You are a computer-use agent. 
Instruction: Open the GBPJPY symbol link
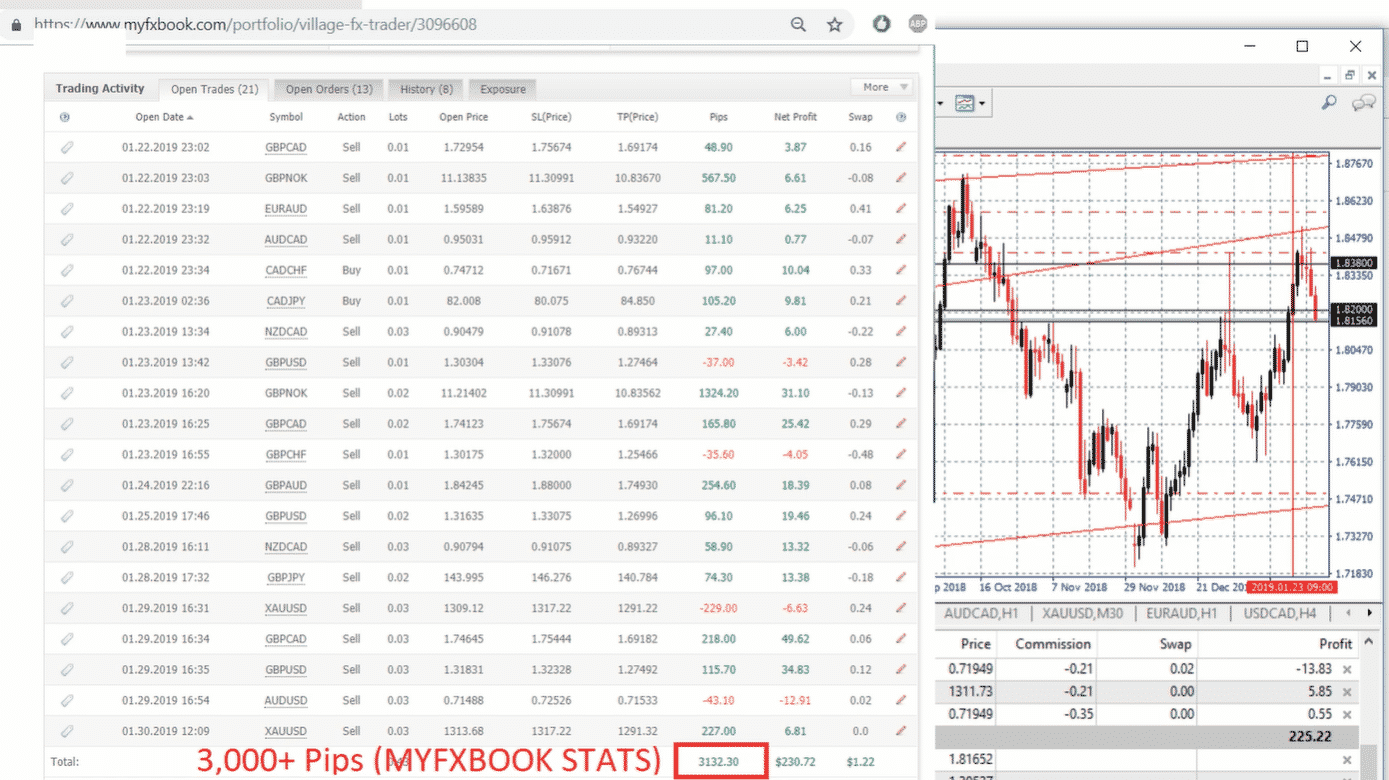286,577
